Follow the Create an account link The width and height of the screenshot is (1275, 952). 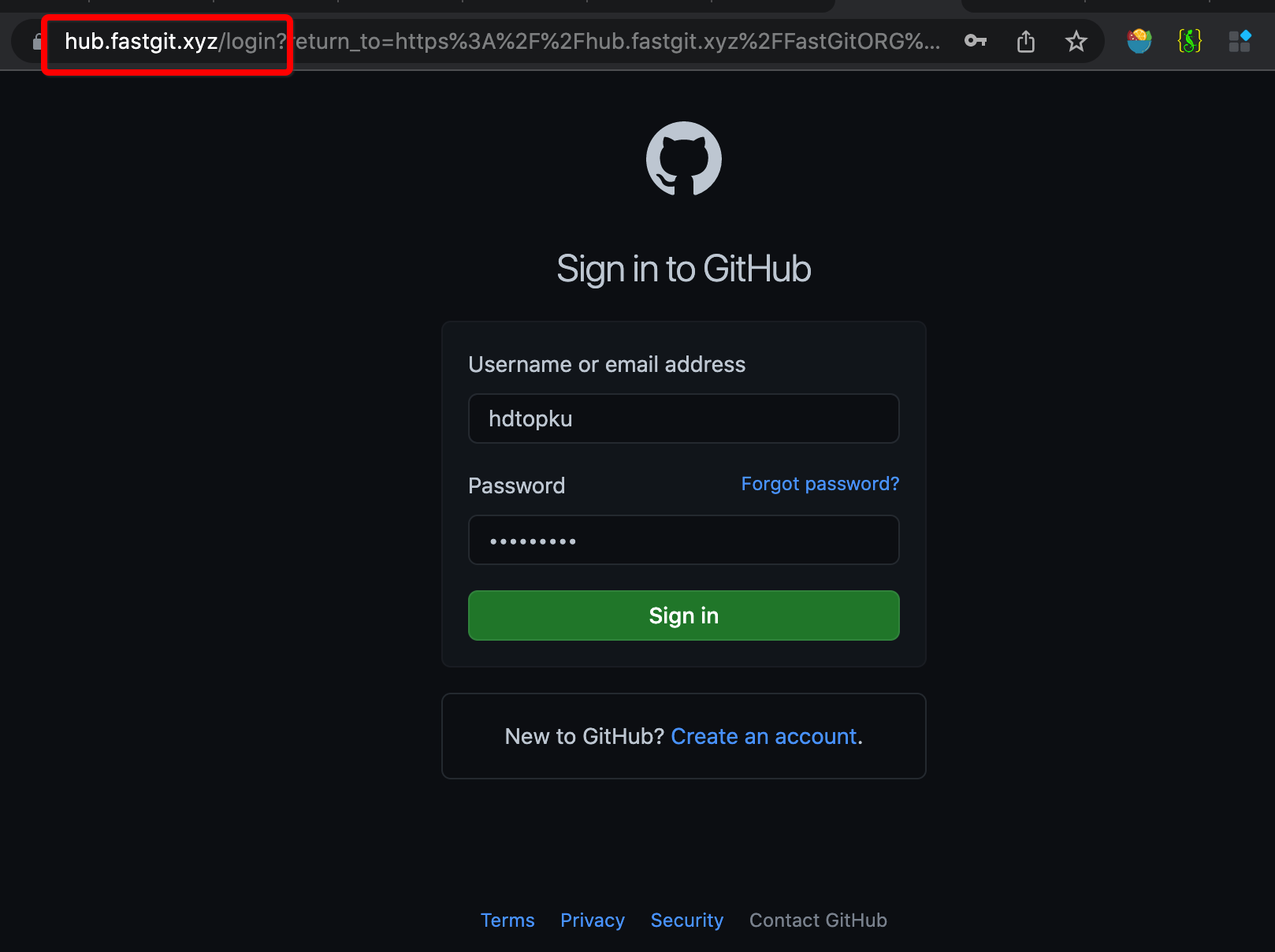click(x=763, y=736)
